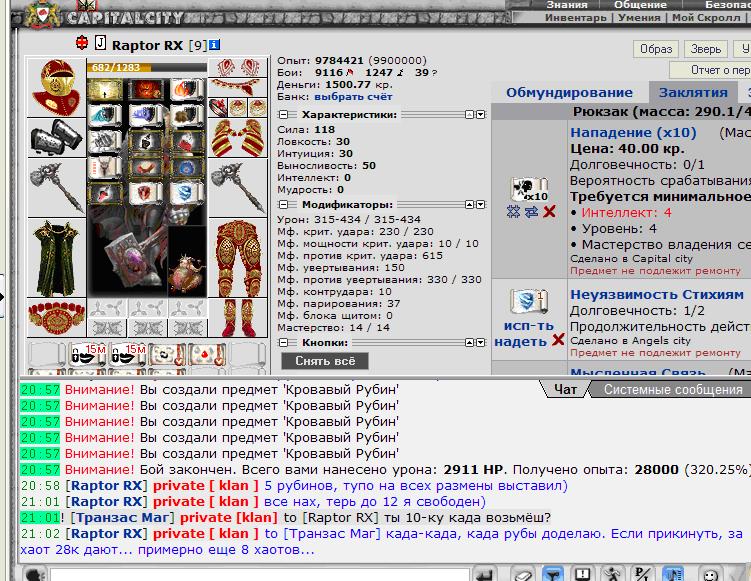The width and height of the screenshot is (751, 581).
Task: Click the red boots equipment slot
Action: click(238, 318)
